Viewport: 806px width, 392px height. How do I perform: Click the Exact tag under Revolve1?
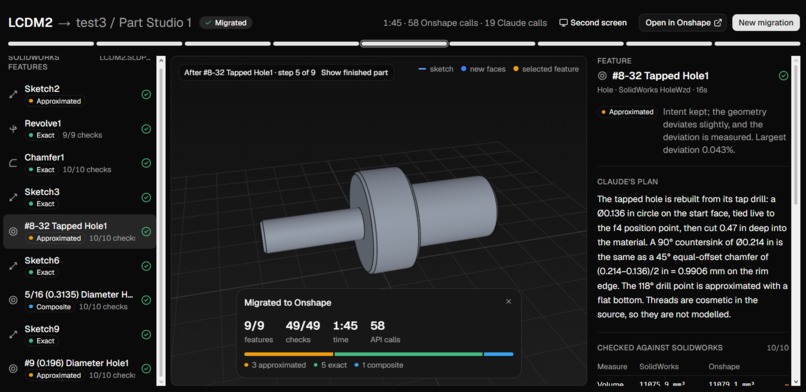pos(42,135)
